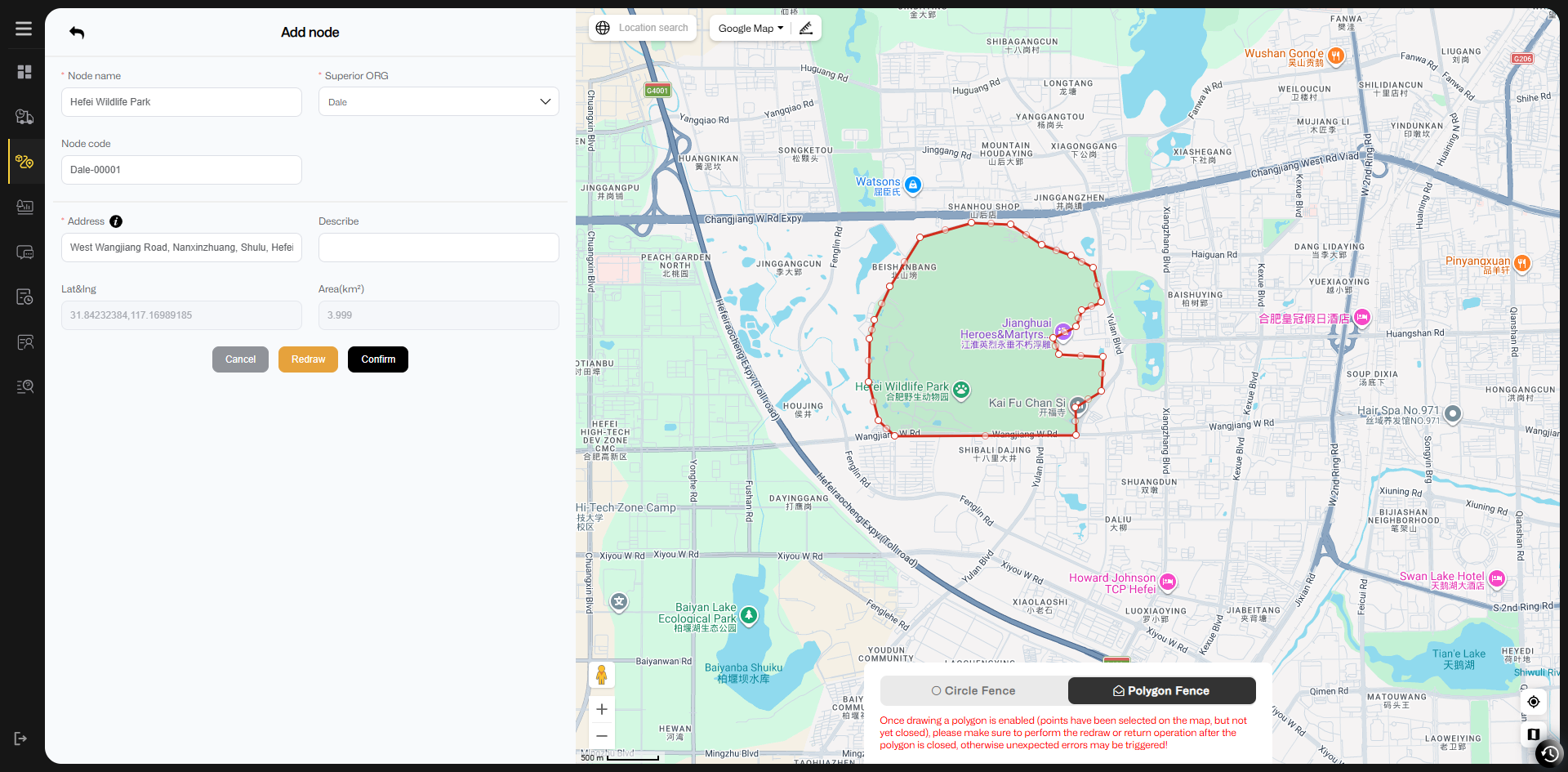Click the orange Redraw button
The image size is (1568, 772).
(x=308, y=359)
